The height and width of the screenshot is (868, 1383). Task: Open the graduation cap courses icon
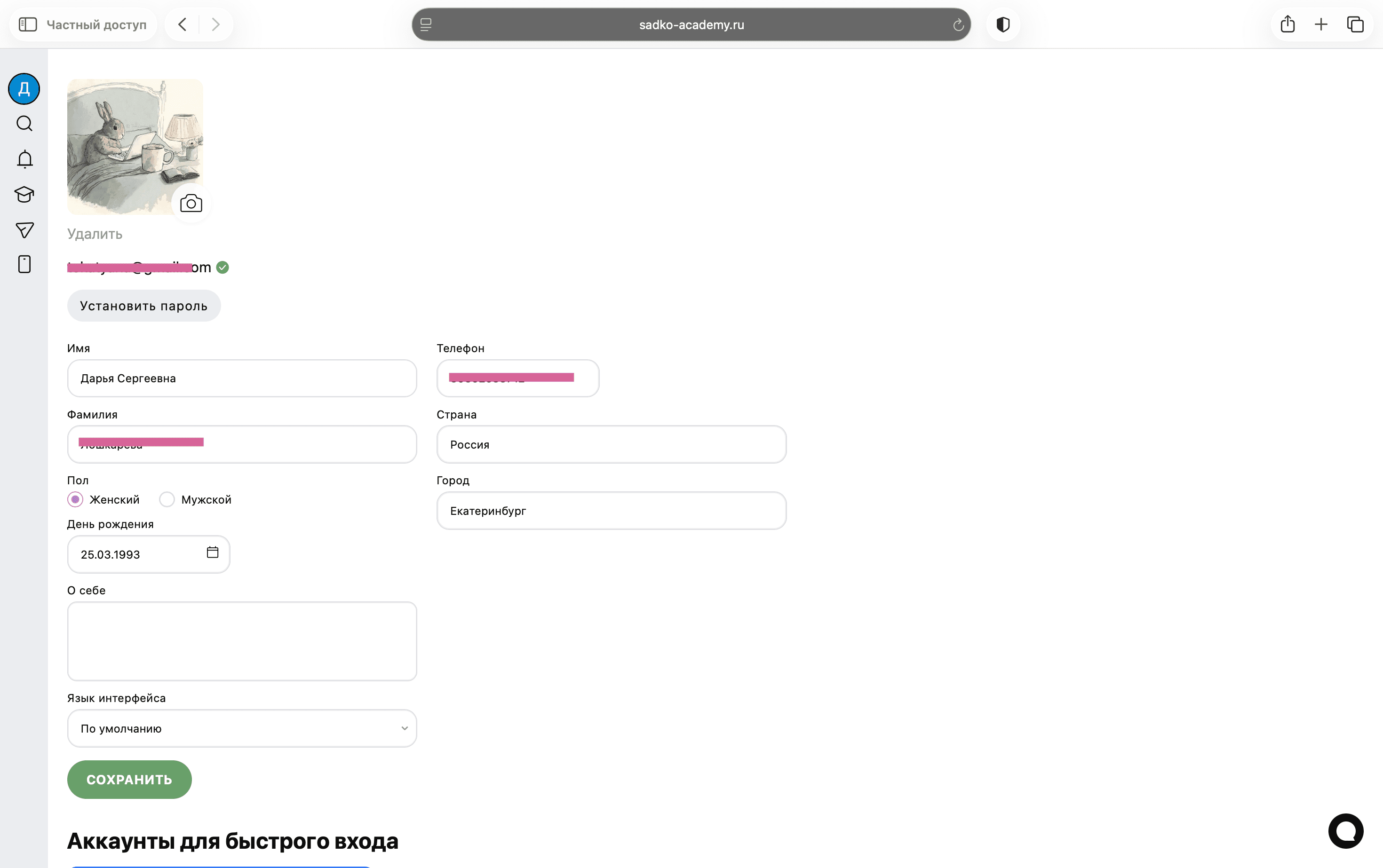24,195
